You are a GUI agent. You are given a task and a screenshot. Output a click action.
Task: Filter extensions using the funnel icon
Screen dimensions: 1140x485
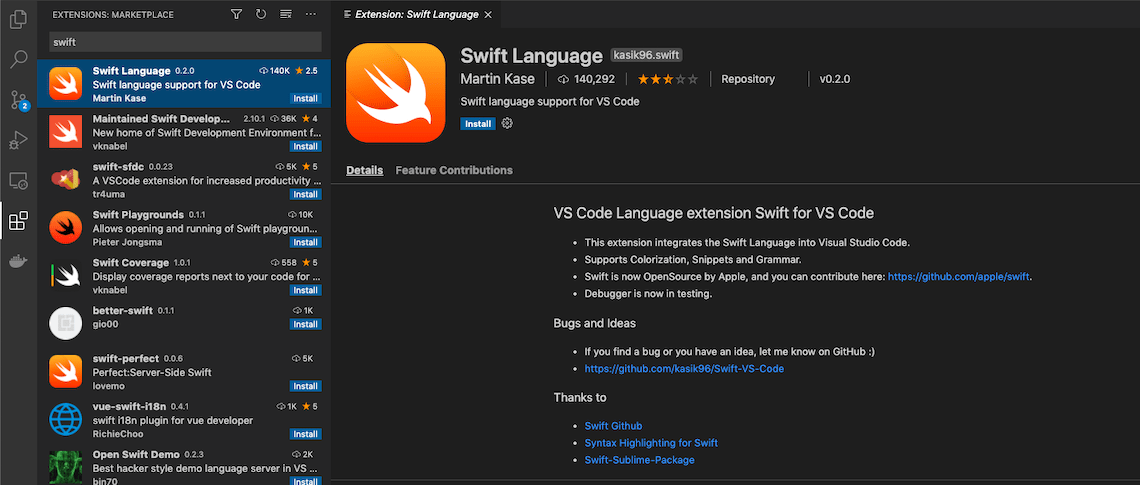236,14
